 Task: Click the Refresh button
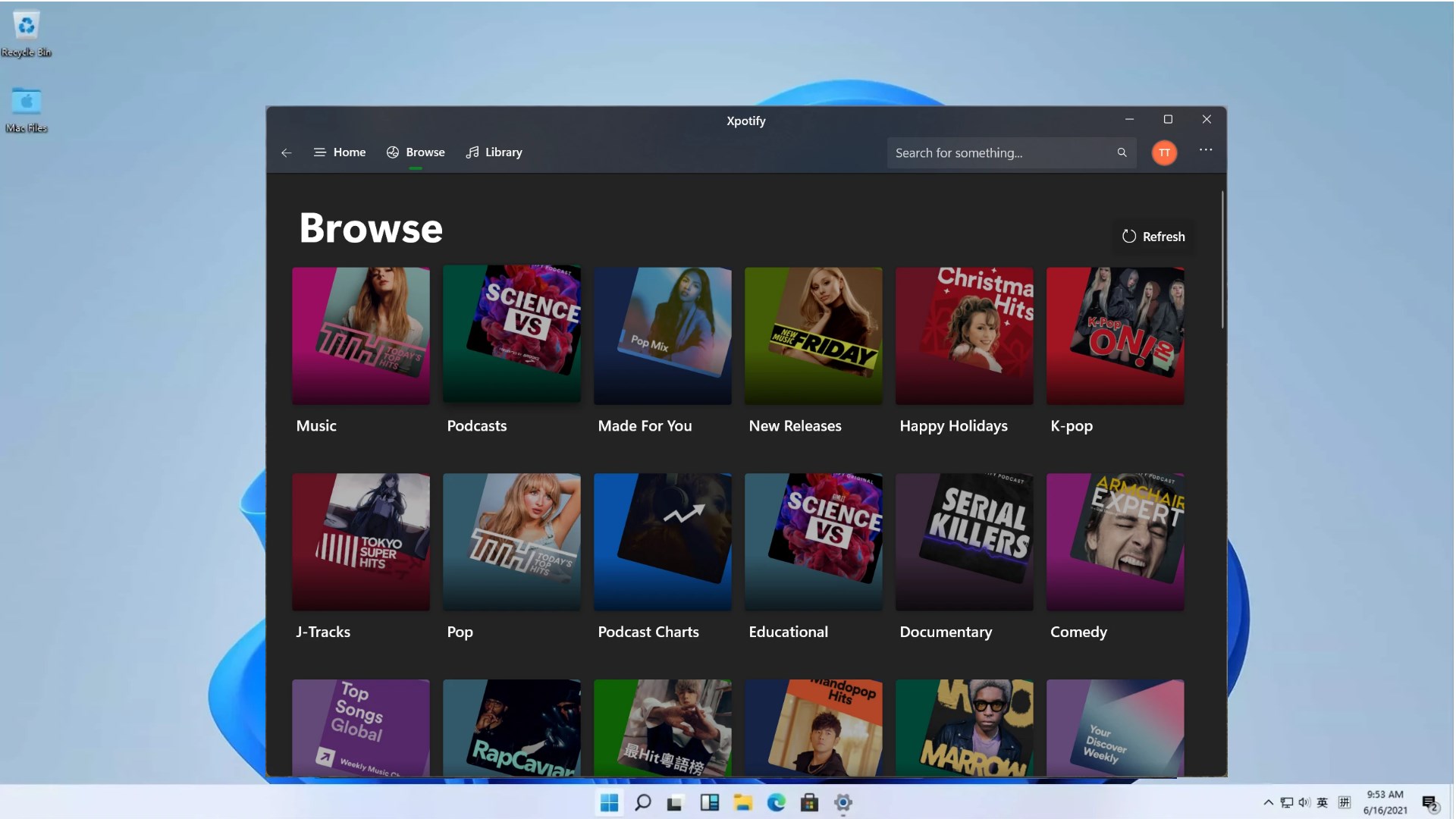[x=1153, y=237]
